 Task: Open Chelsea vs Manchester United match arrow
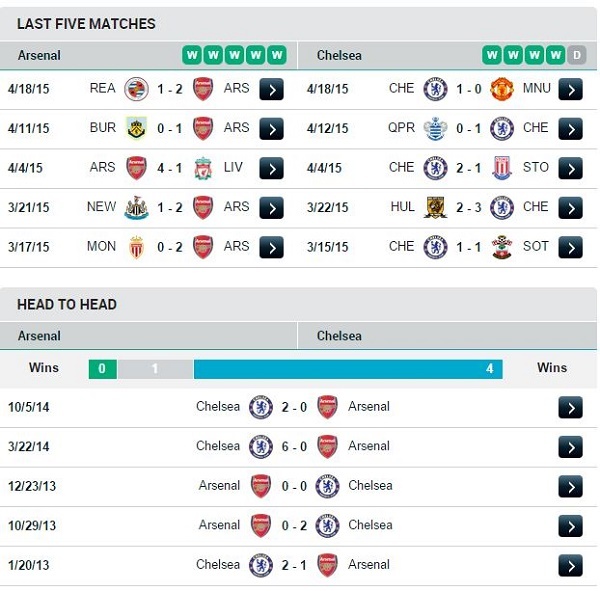(570, 90)
